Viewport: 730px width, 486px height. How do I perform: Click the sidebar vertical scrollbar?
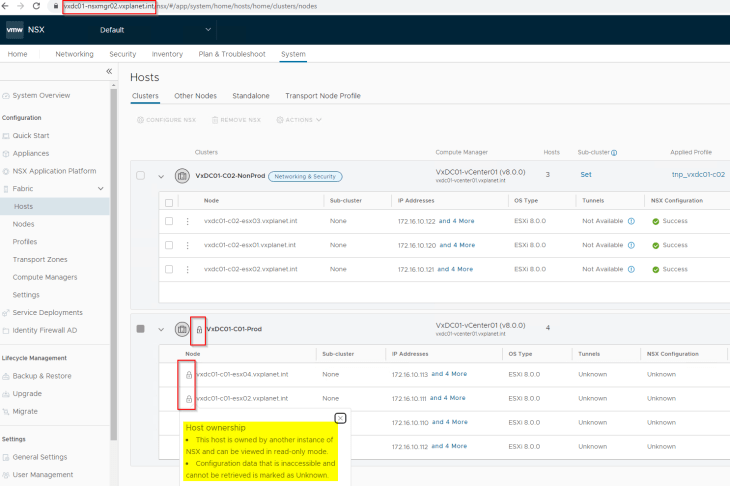pos(114,263)
